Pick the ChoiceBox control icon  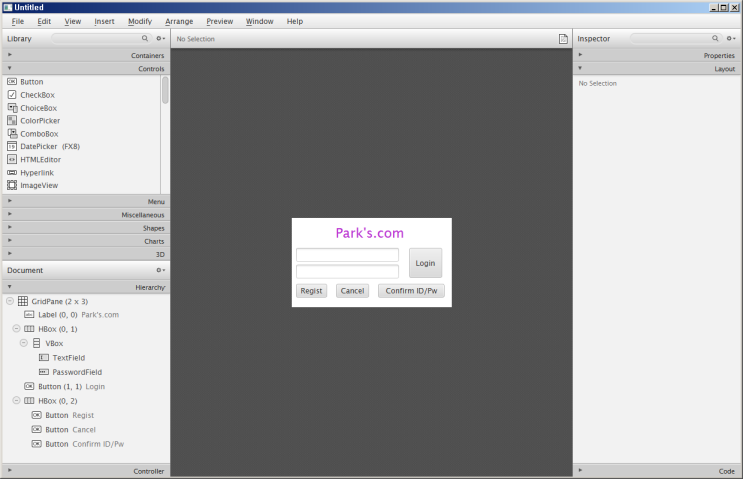[x=12, y=108]
